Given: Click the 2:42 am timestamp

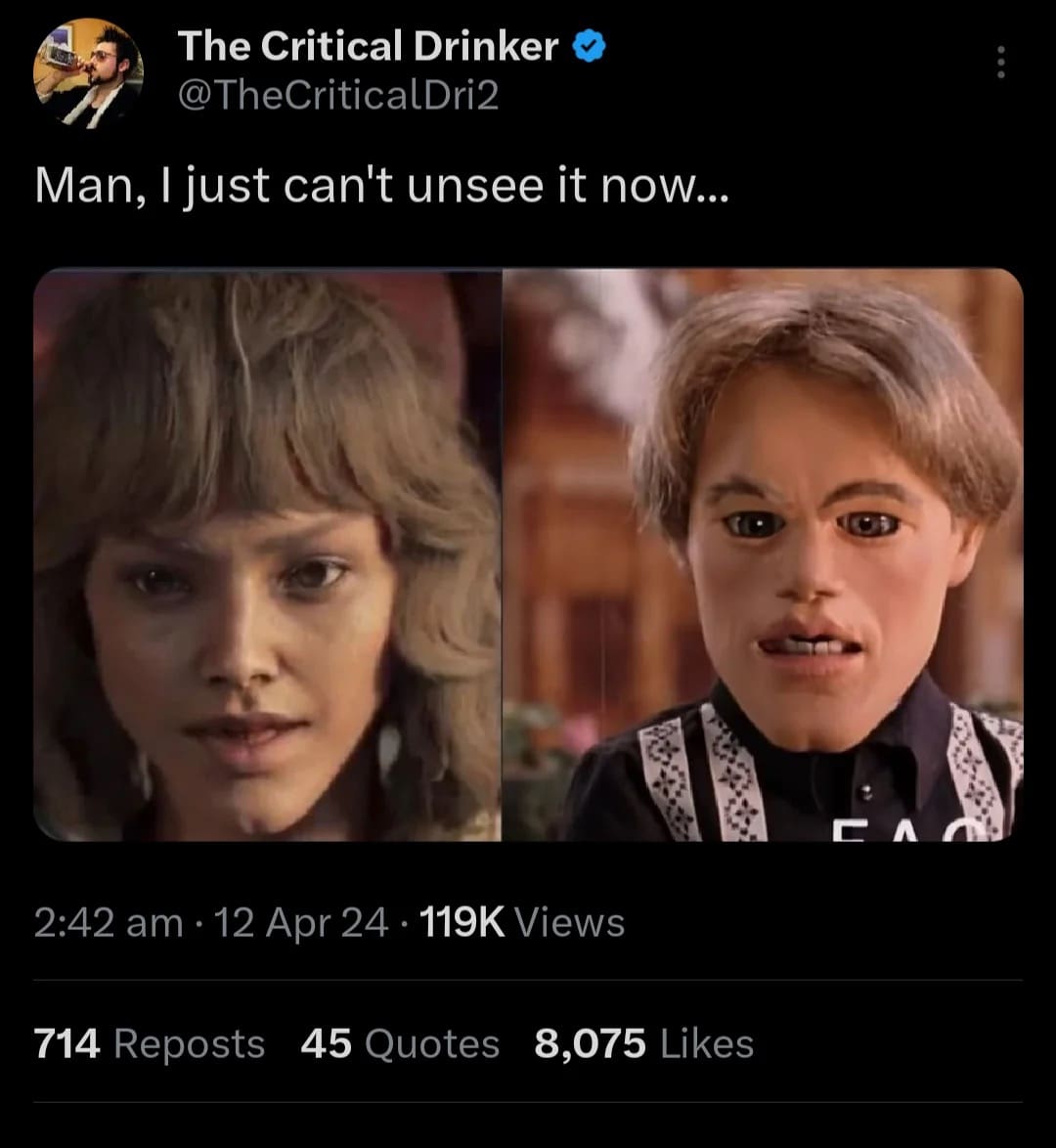Looking at the screenshot, I should (x=108, y=922).
